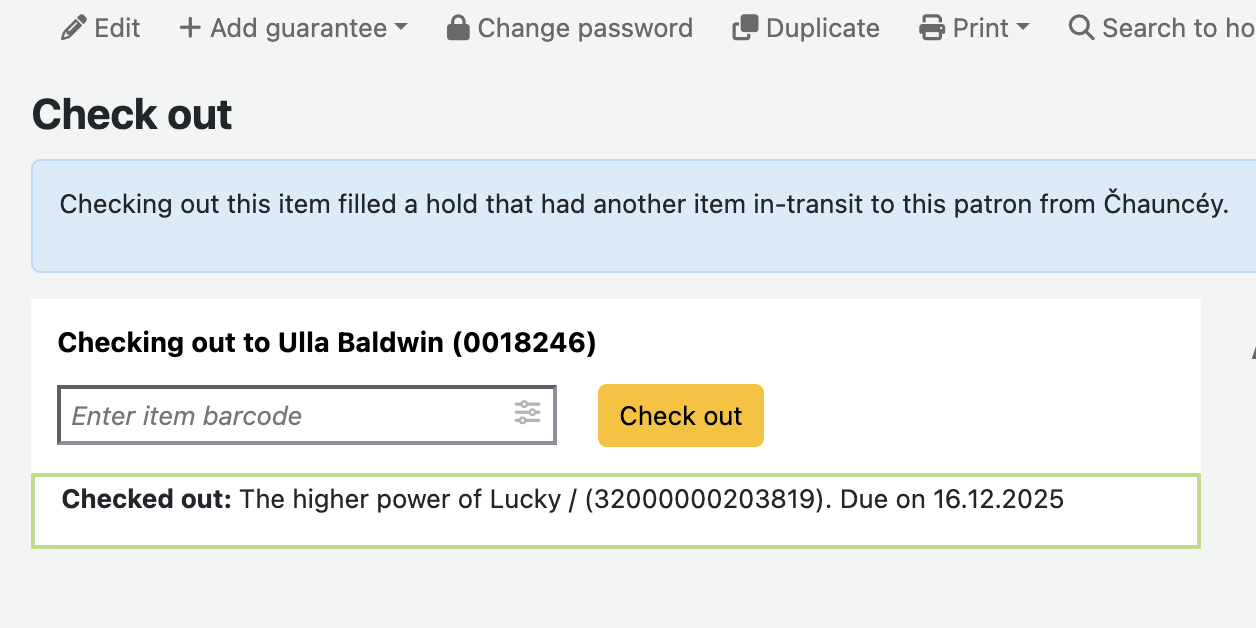Click the padlock icon for Change password
1256x628 pixels.
coord(458,28)
